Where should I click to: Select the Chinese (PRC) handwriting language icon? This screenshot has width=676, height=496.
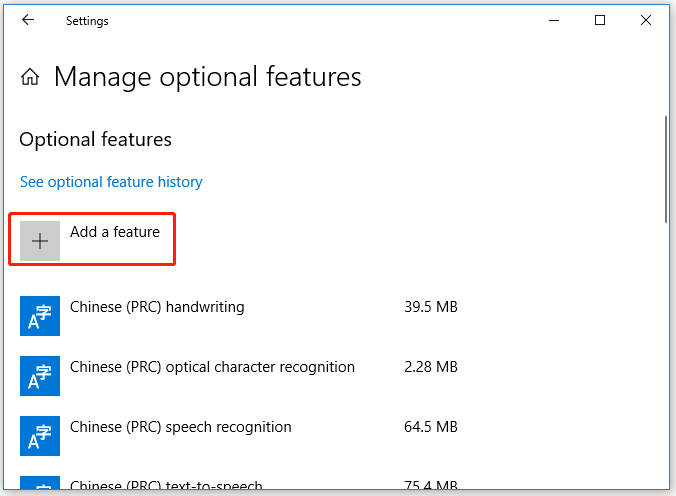click(40, 316)
